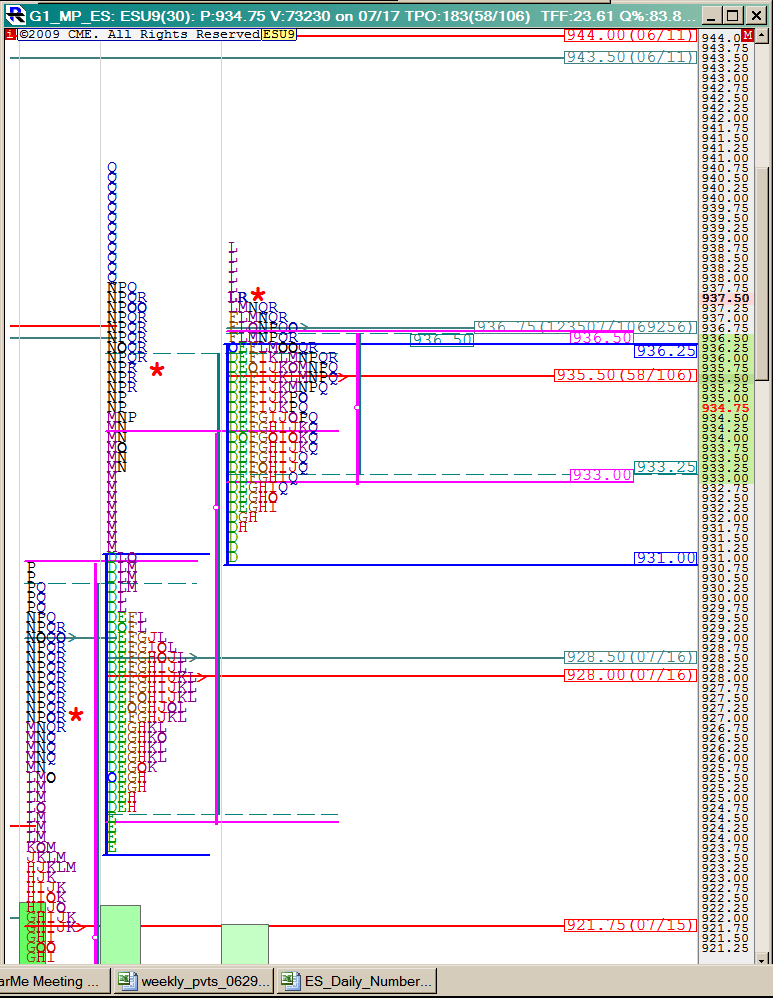This screenshot has width=773, height=998.
Task: Click the scroll down arrow of the price scale
Action: [x=762, y=956]
